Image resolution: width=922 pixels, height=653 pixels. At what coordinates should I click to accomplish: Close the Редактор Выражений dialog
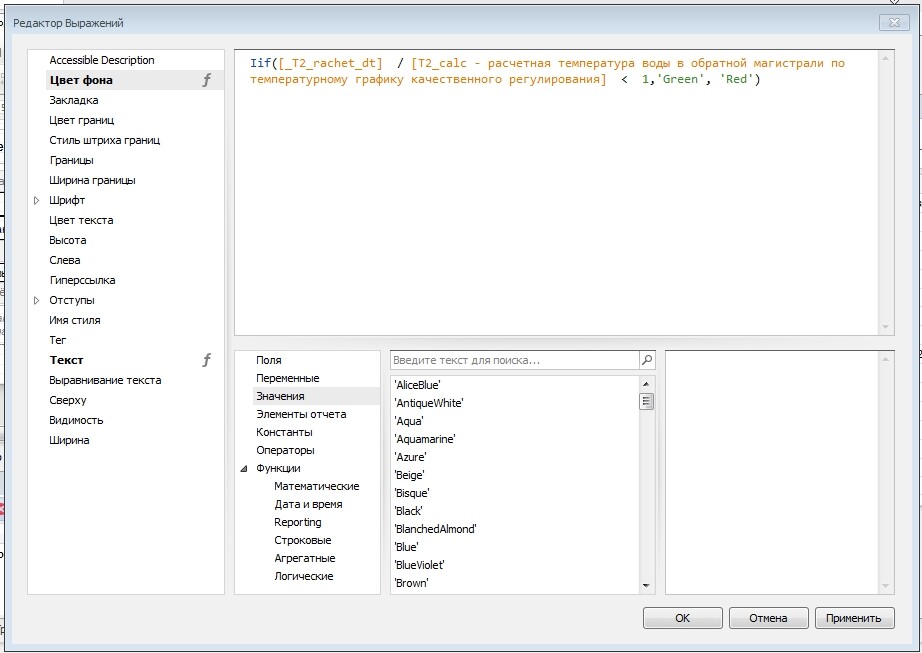(x=892, y=22)
